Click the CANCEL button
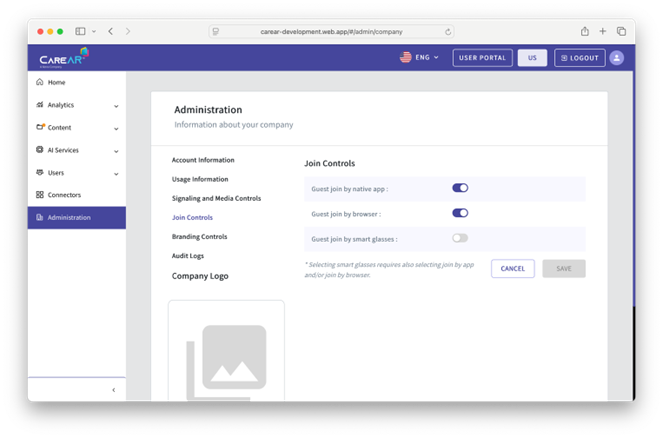This screenshot has height=438, width=663. click(512, 268)
